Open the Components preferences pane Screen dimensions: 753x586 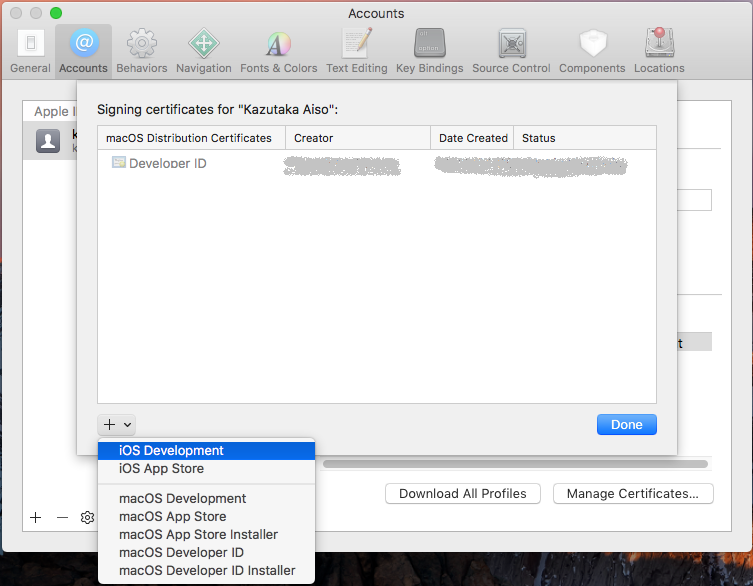pos(592,51)
